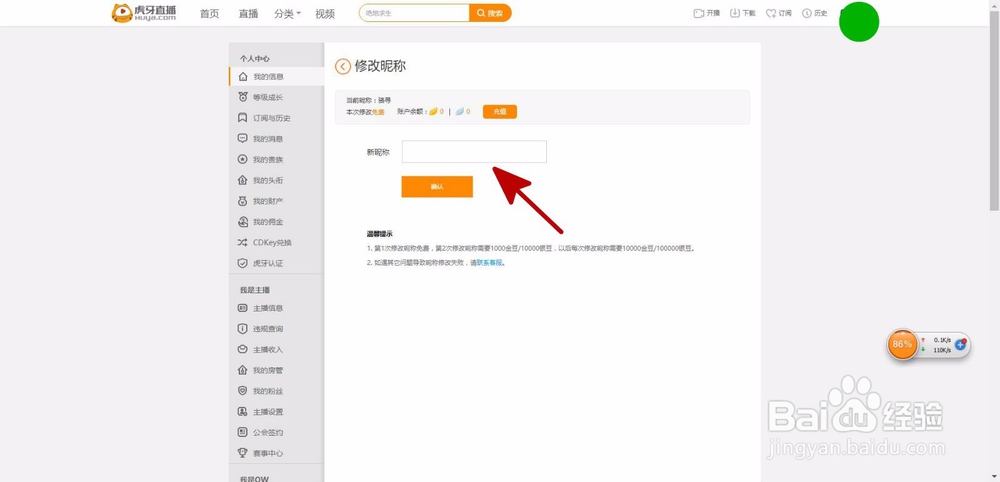Click the 110K/s download speed text
This screenshot has height=482, width=1000.
943,350
